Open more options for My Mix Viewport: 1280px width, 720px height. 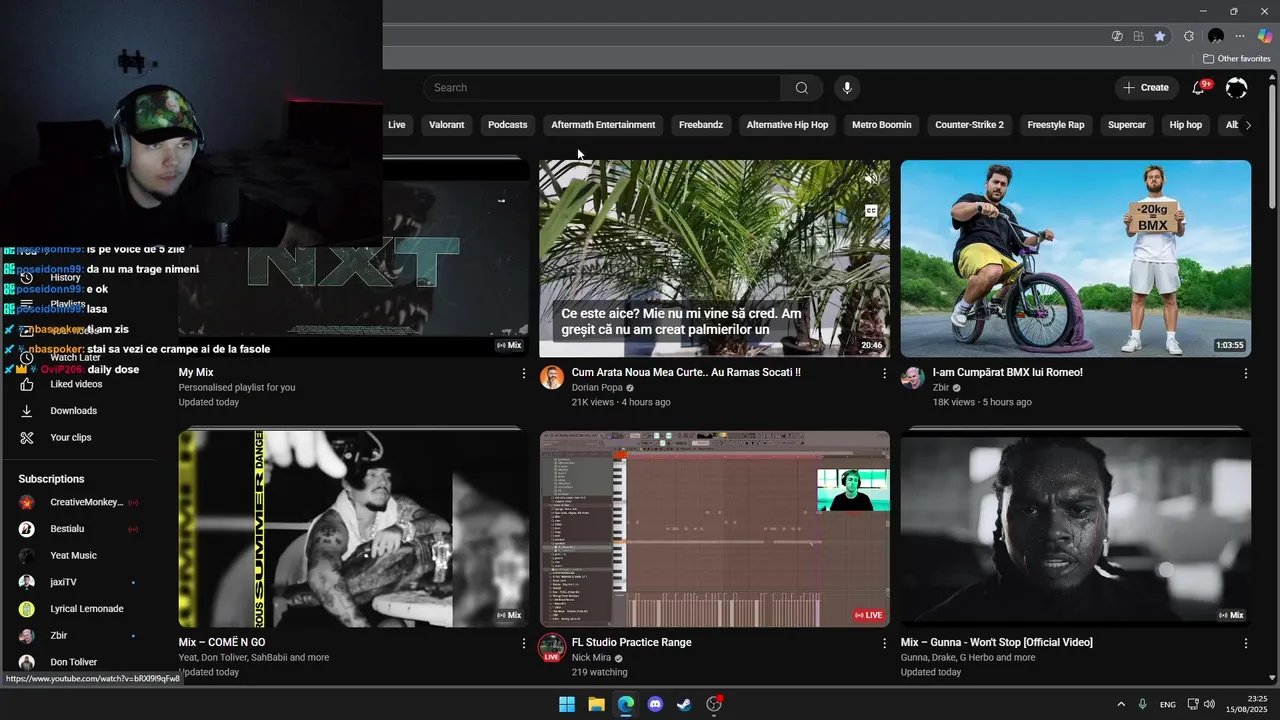523,373
